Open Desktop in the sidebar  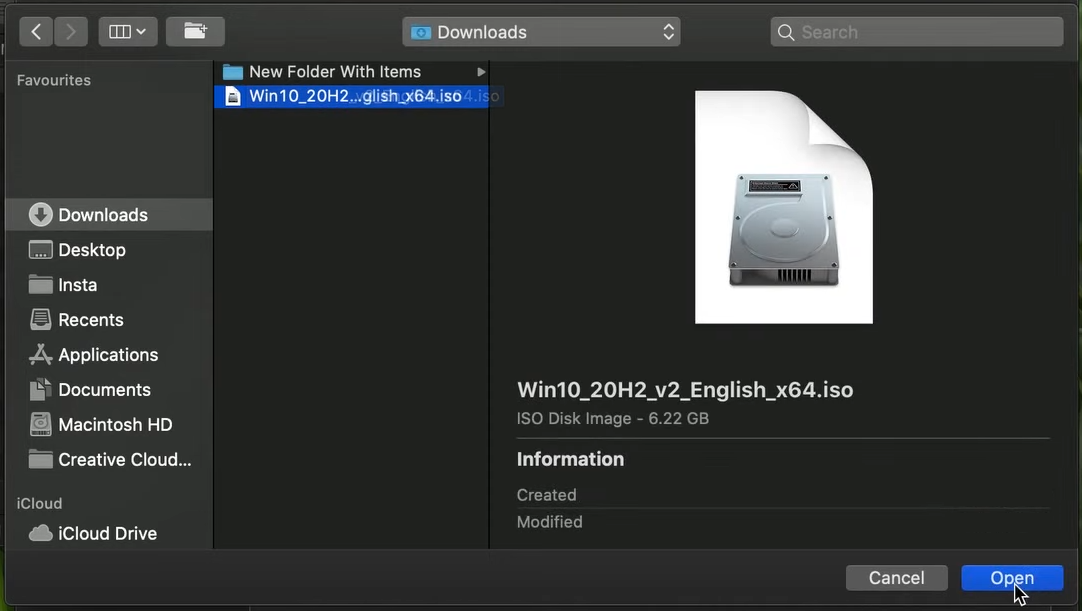click(109, 250)
